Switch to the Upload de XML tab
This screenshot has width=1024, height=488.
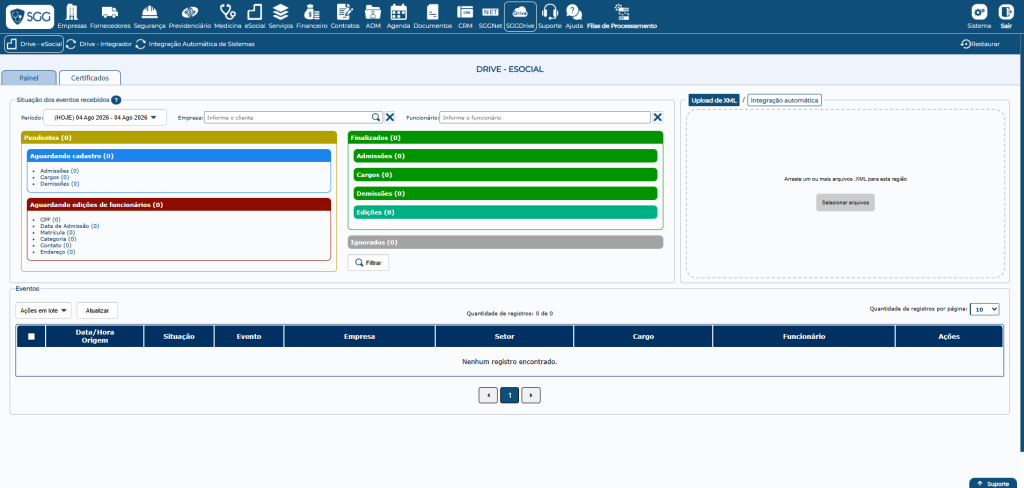[x=714, y=100]
